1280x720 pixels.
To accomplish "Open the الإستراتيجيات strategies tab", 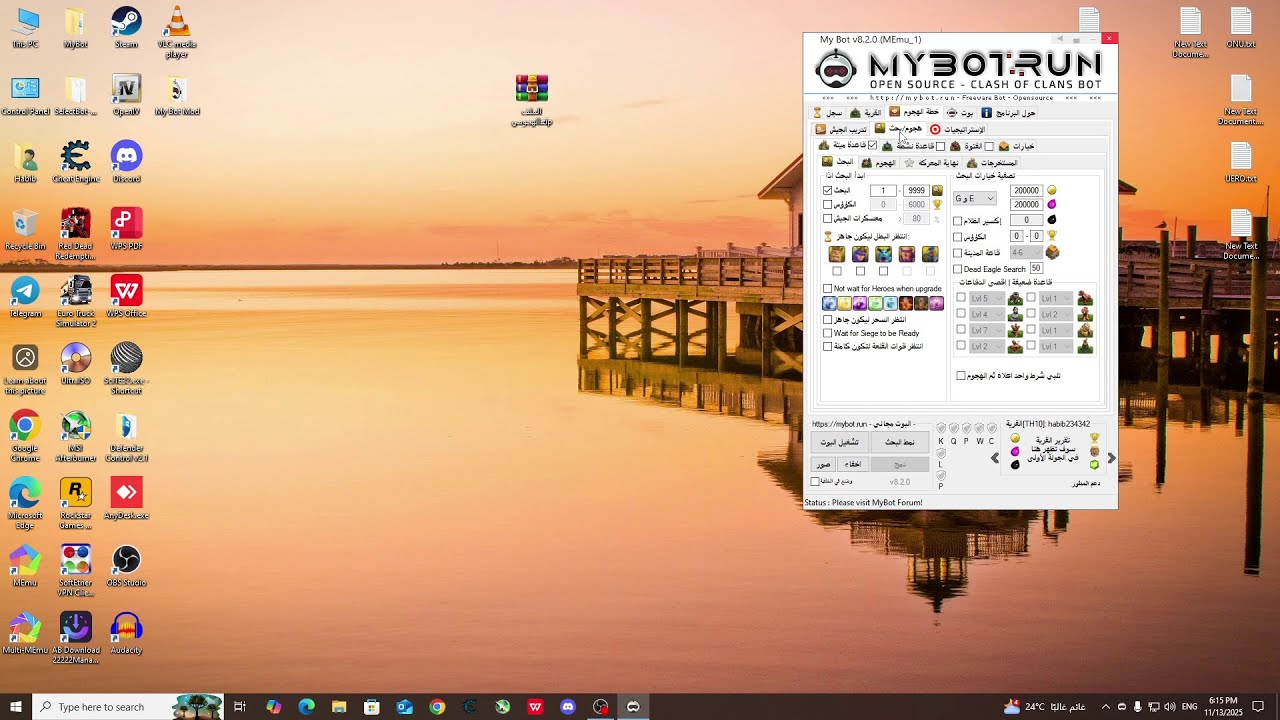I will point(958,129).
